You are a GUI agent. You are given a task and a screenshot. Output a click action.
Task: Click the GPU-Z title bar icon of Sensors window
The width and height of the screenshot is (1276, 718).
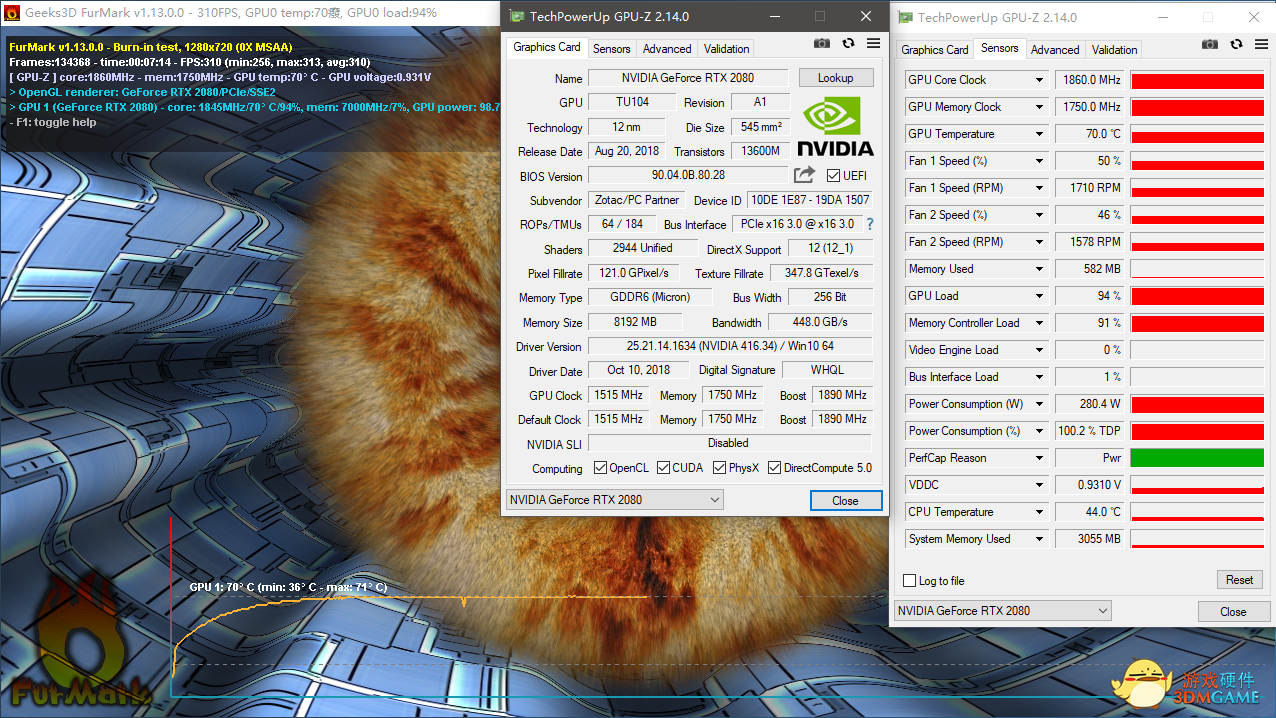click(904, 17)
